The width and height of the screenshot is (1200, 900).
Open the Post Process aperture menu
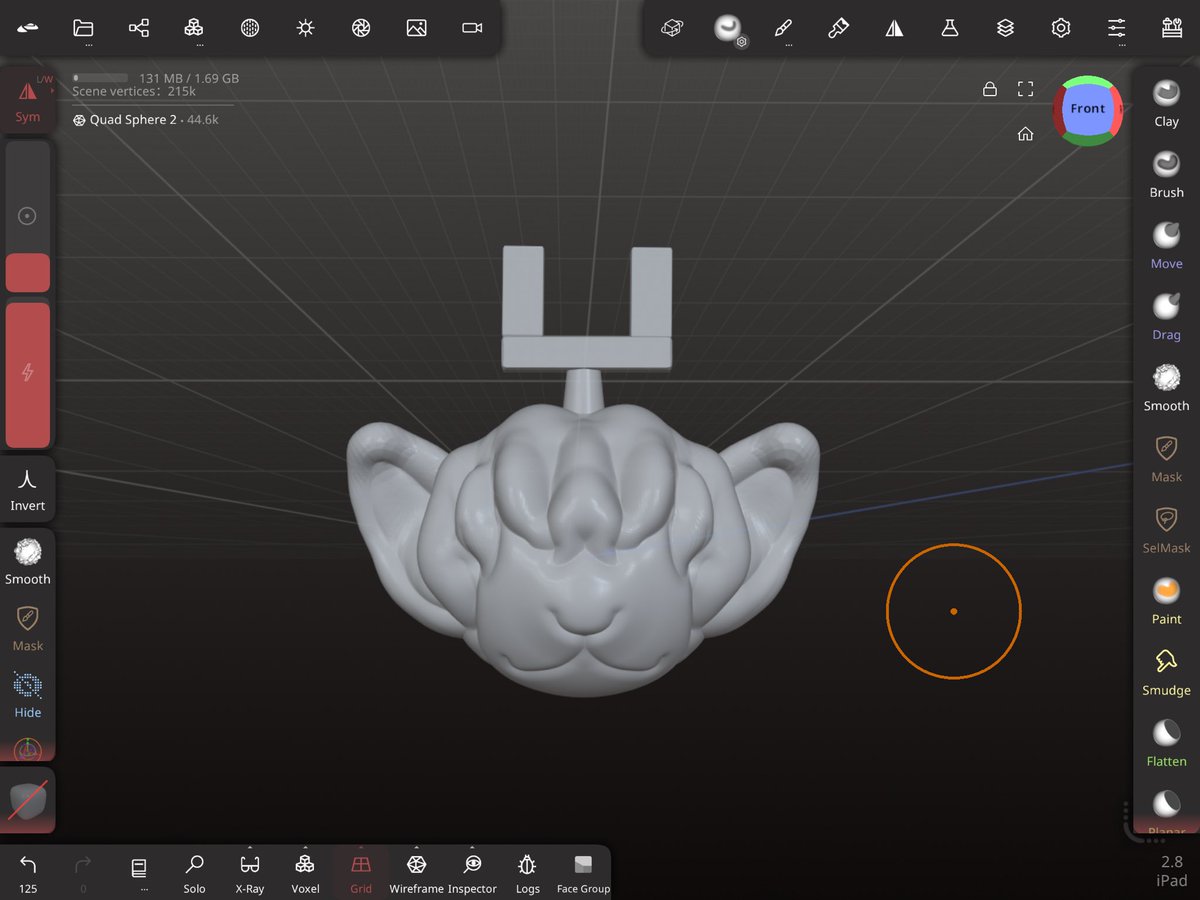click(361, 28)
